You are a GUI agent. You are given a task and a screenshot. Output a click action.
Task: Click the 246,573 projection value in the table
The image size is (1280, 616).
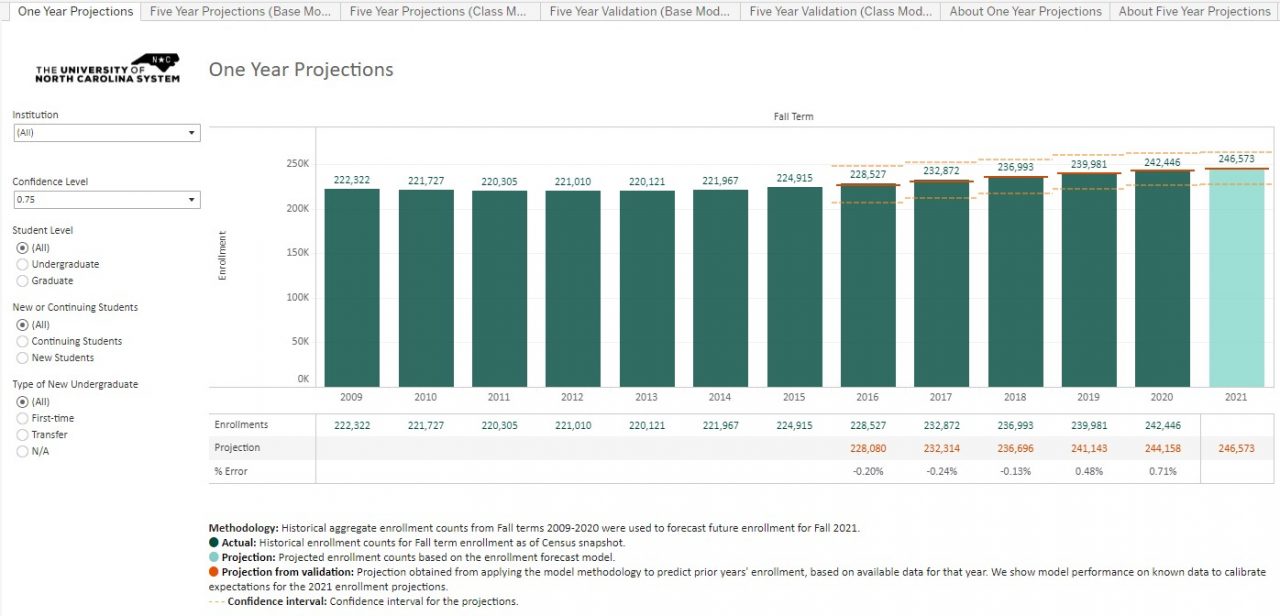point(1237,447)
